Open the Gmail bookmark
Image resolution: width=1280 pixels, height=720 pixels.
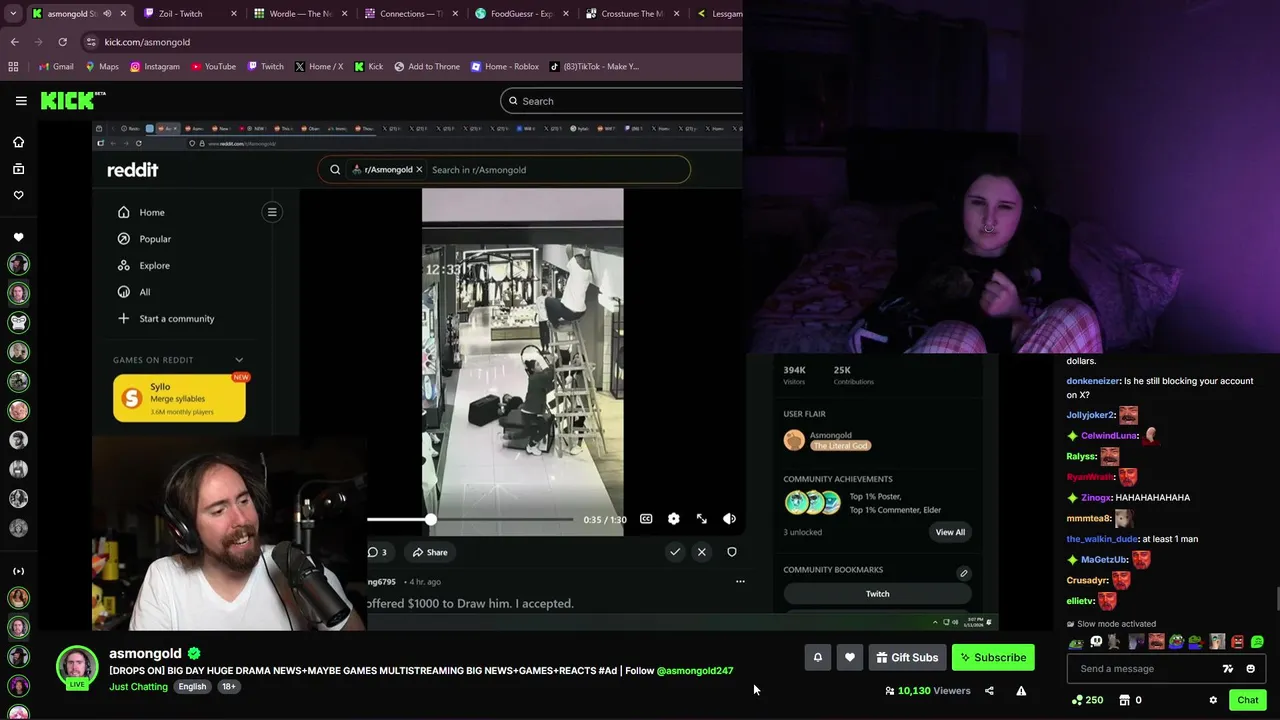[56, 66]
